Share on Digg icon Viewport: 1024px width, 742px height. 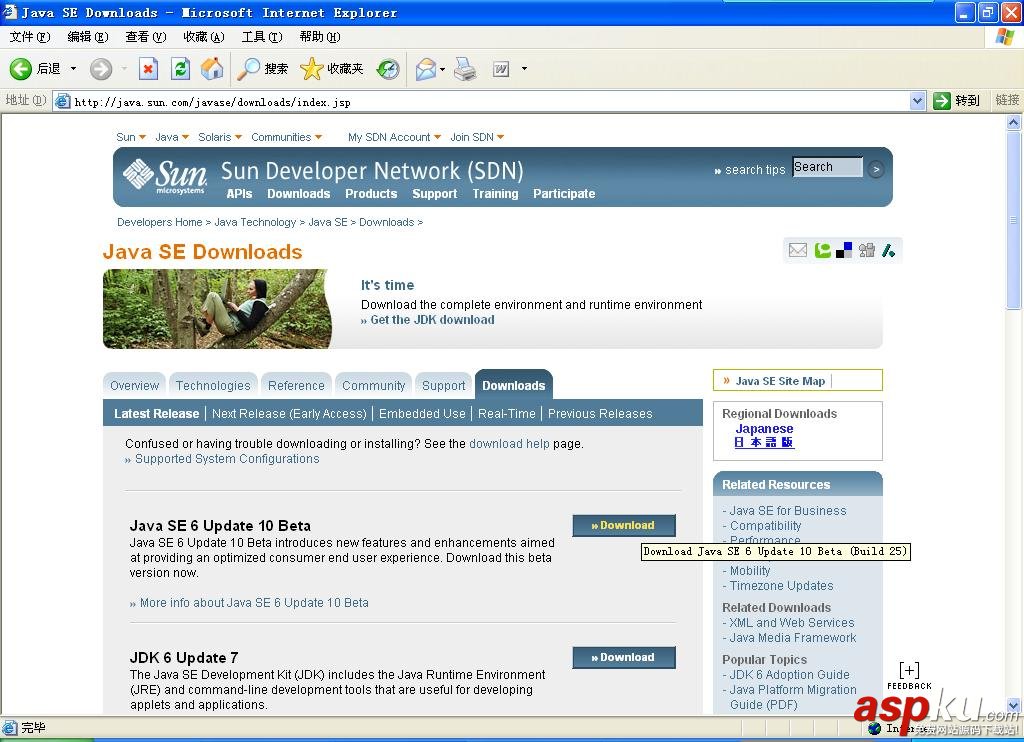tap(867, 250)
